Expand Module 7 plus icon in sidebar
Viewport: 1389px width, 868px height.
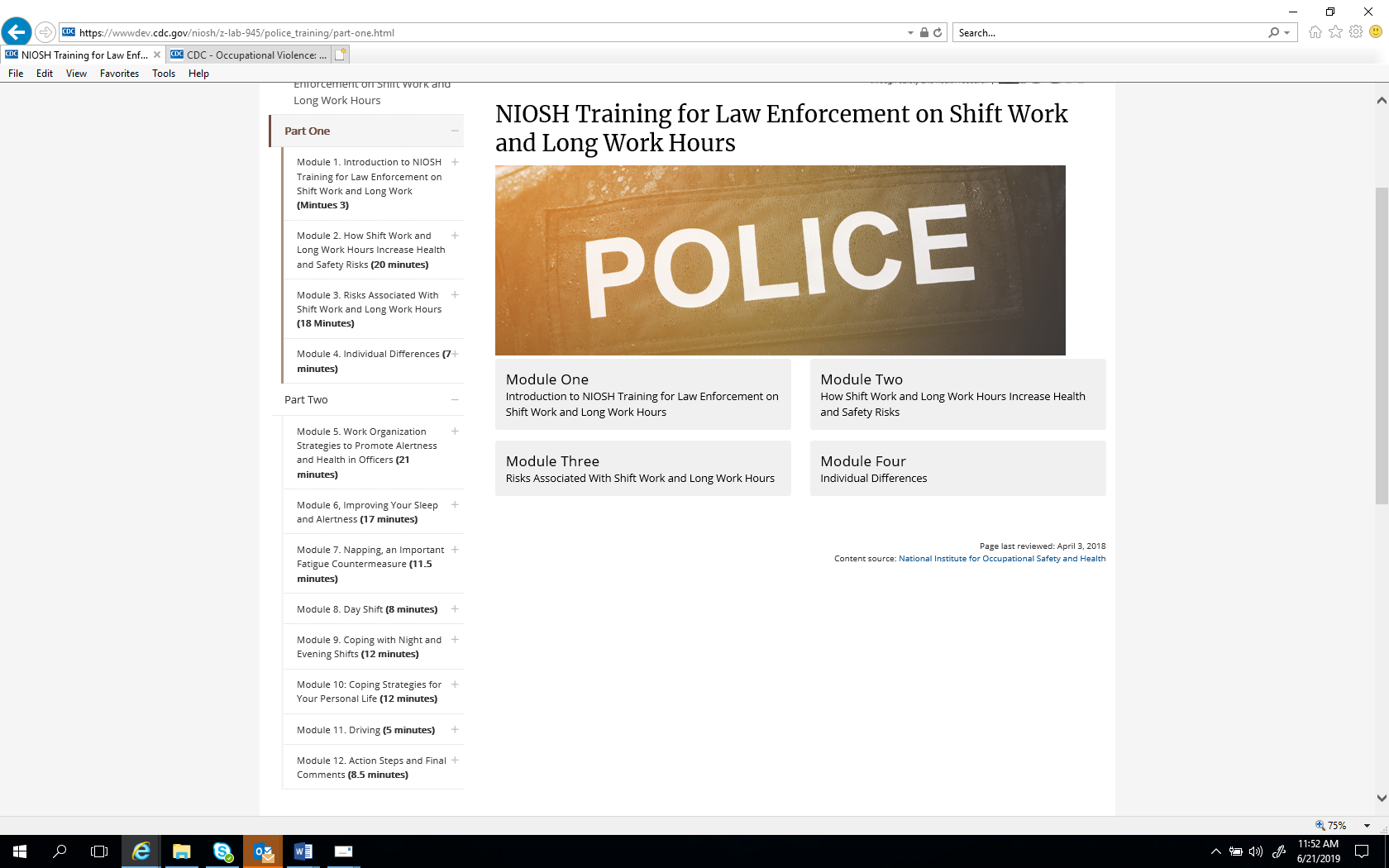click(455, 550)
